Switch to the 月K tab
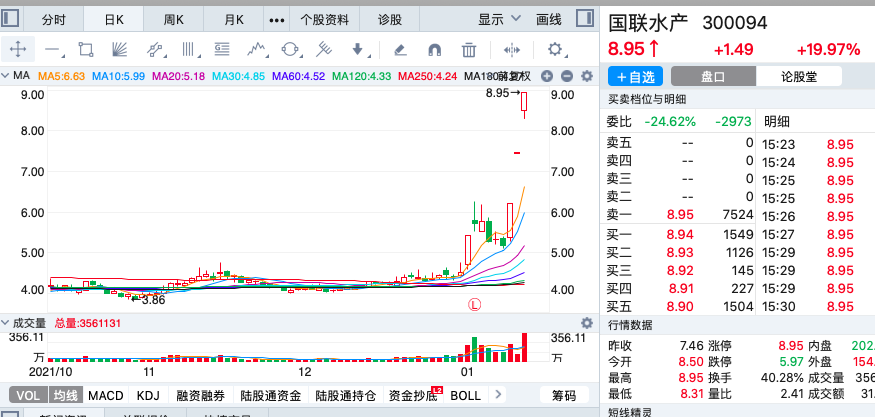The width and height of the screenshot is (875, 417). [x=234, y=20]
